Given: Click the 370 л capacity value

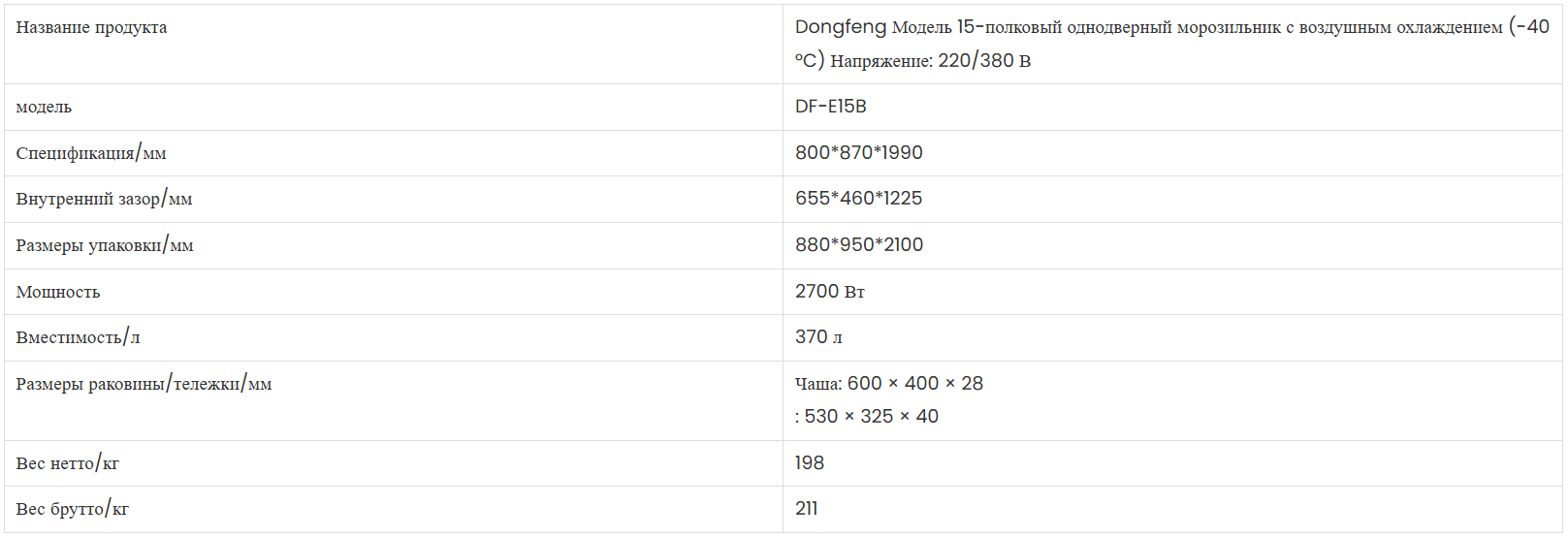Looking at the screenshot, I should pyautogui.click(x=818, y=337).
